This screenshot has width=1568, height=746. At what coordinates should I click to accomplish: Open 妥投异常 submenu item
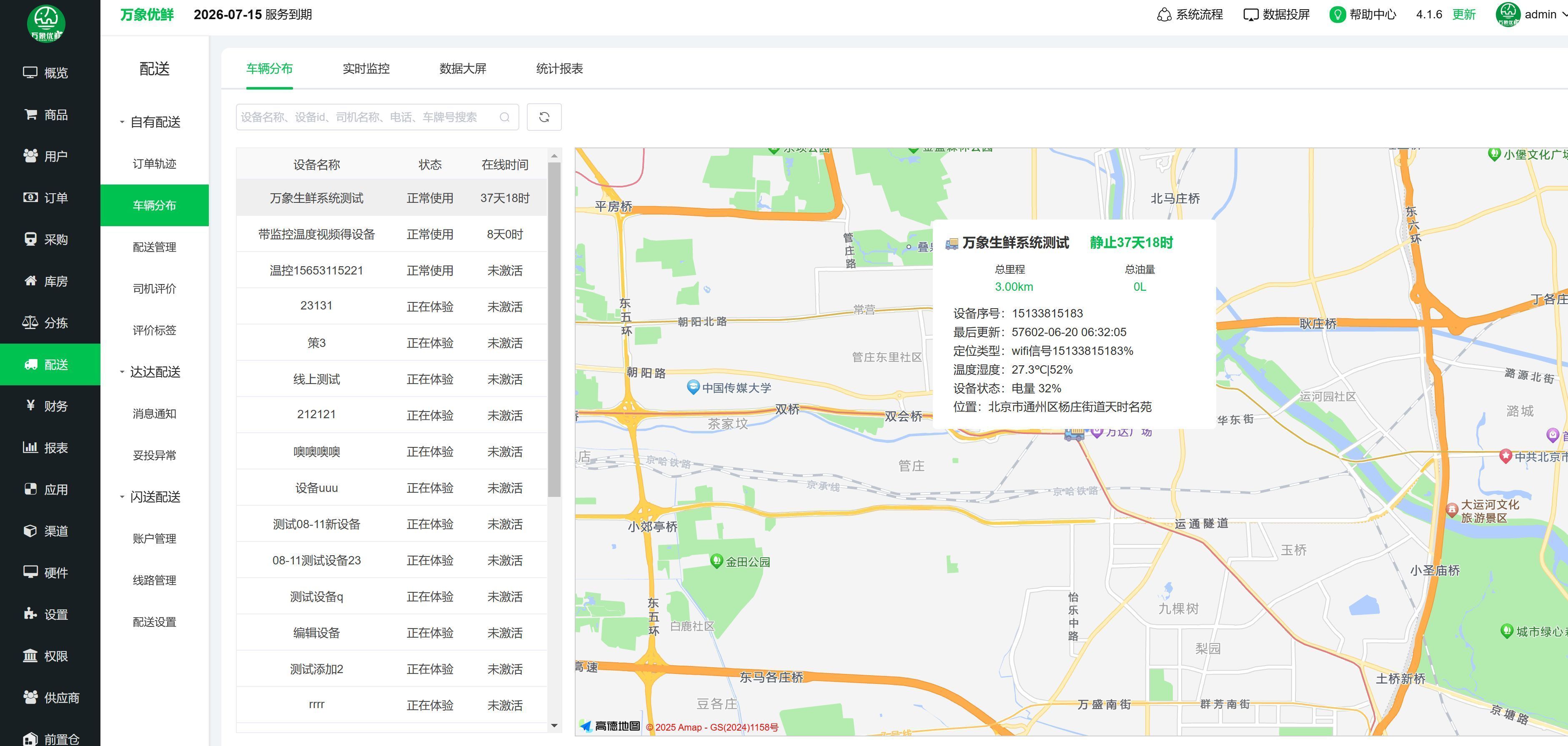click(155, 455)
